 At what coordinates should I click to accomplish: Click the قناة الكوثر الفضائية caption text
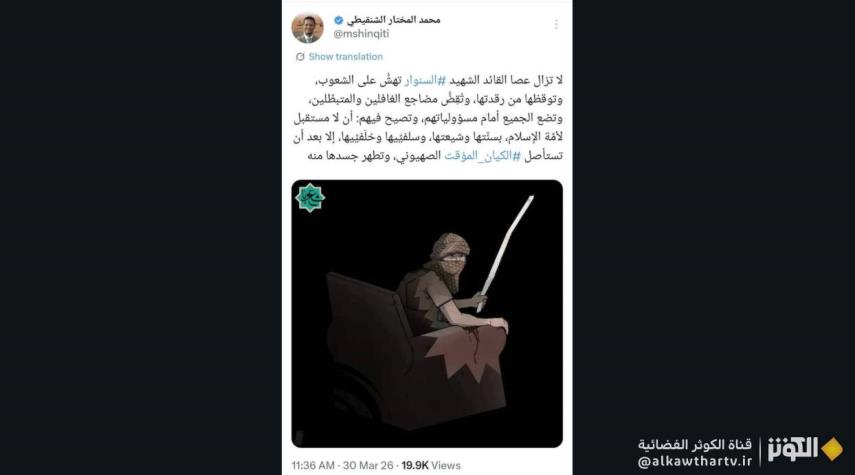pyautogui.click(x=695, y=444)
